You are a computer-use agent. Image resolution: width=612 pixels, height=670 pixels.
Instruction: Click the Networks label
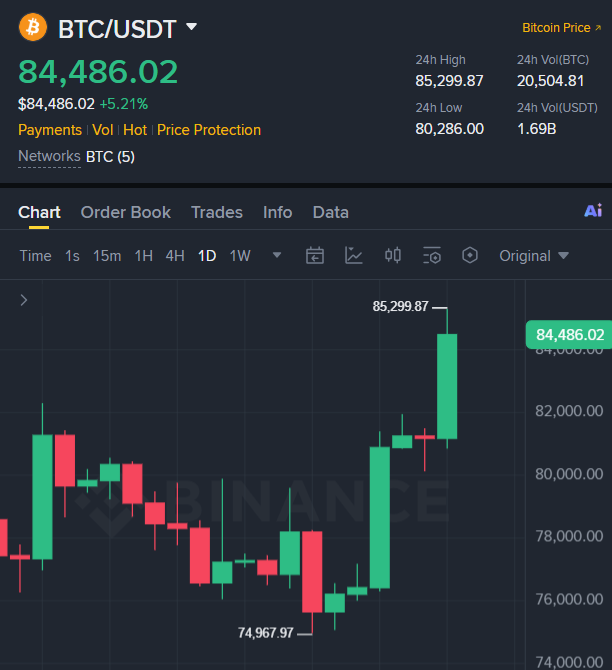(49, 156)
